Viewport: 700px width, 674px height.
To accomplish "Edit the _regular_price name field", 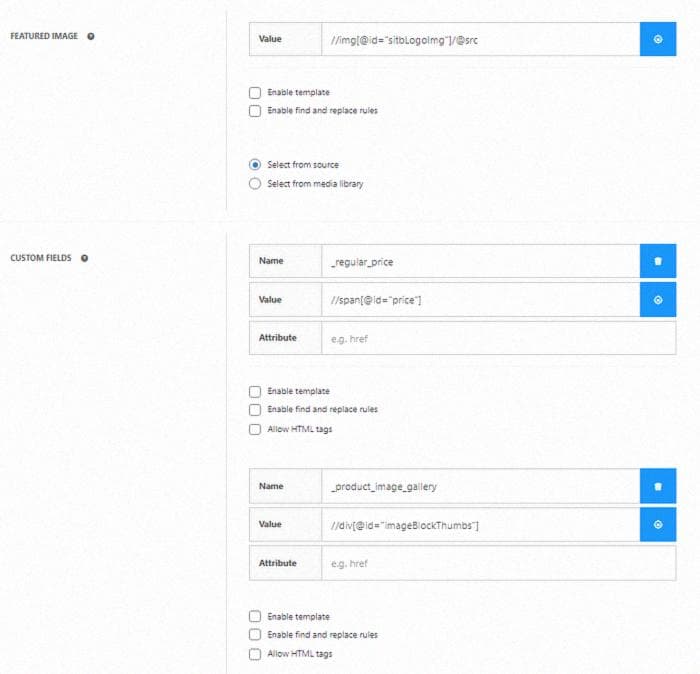I will coord(480,261).
